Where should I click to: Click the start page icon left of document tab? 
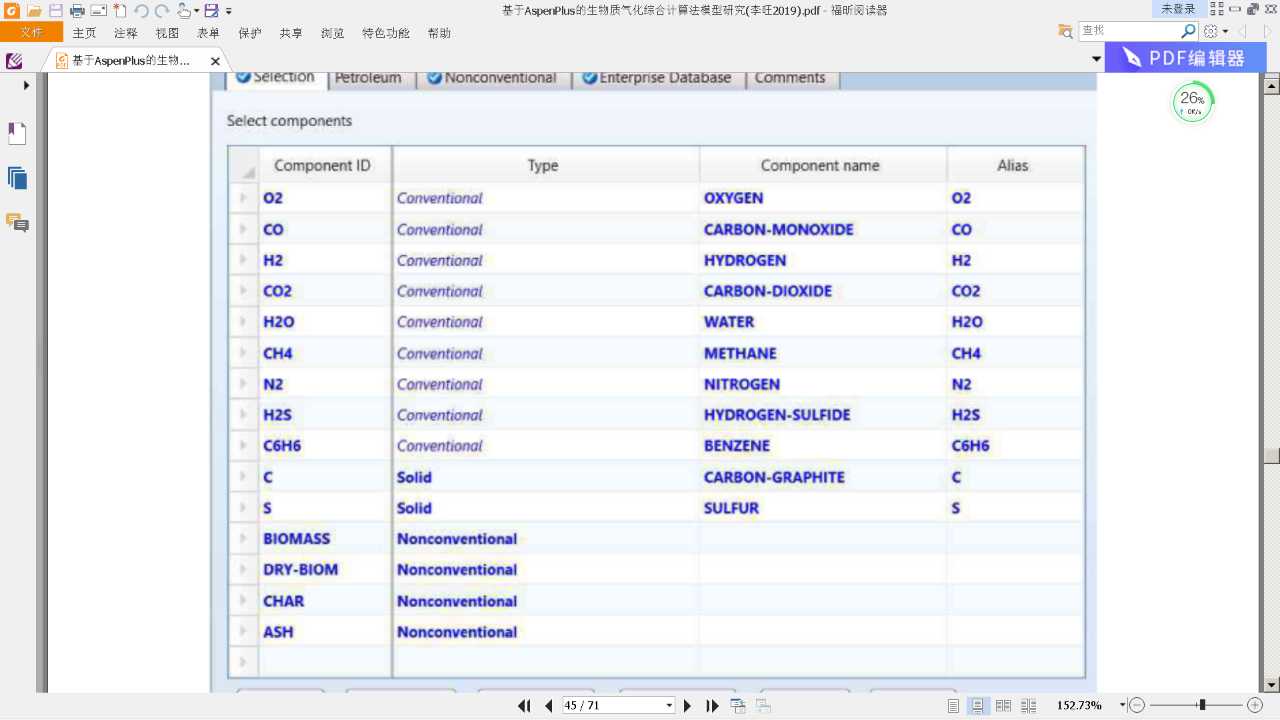(14, 61)
